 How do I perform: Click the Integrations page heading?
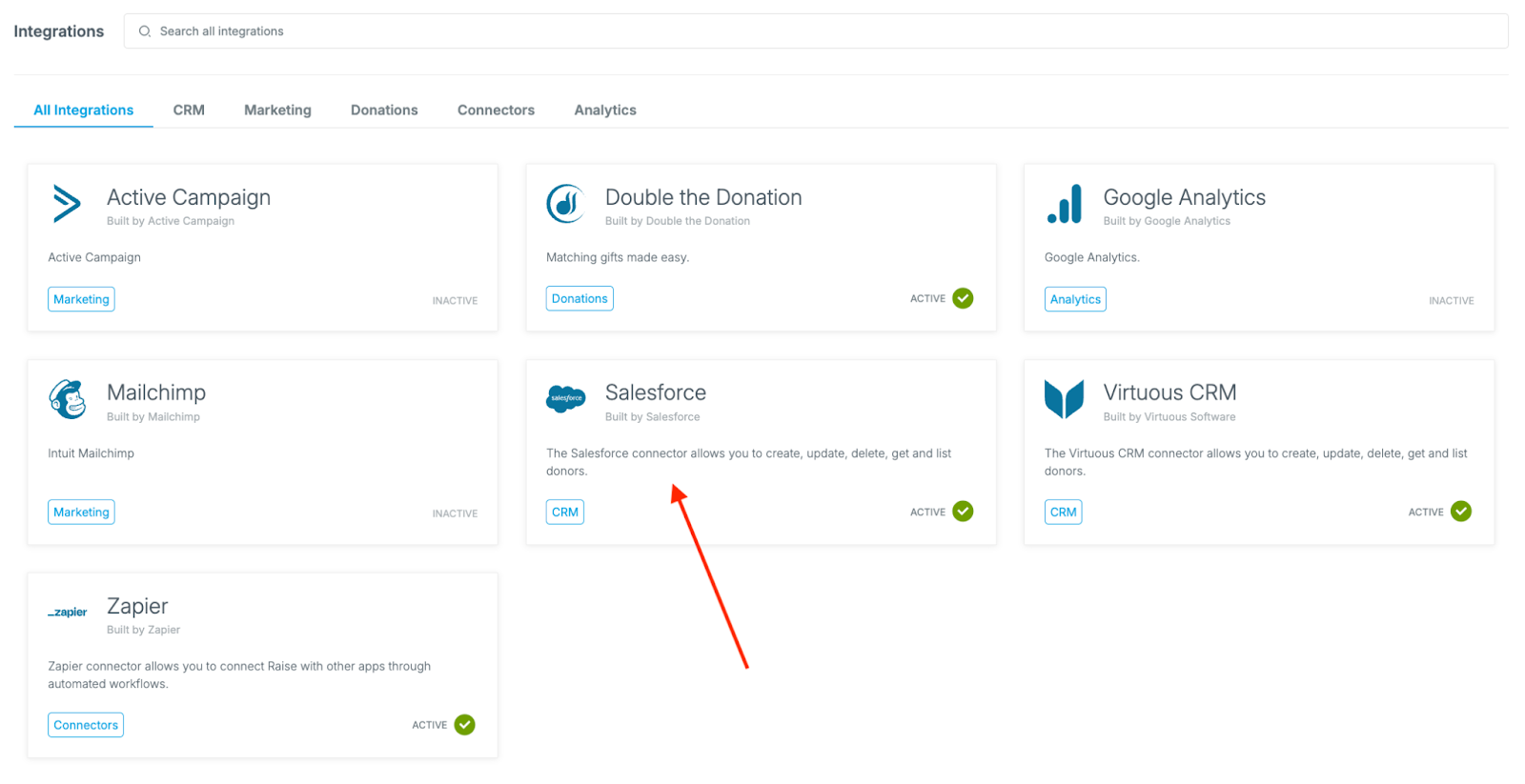(x=59, y=31)
